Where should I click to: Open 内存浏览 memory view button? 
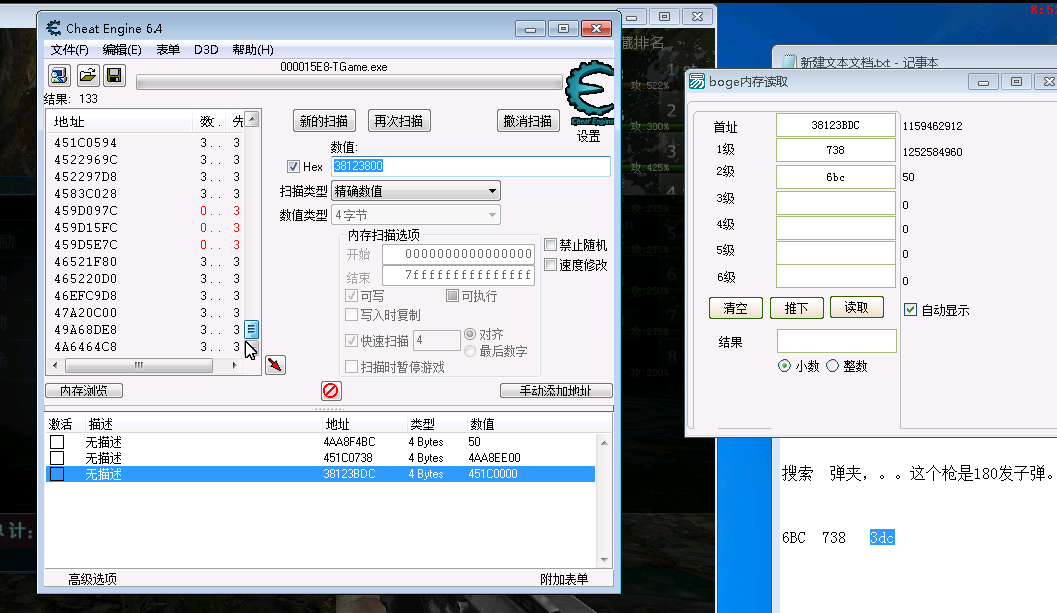coord(84,390)
